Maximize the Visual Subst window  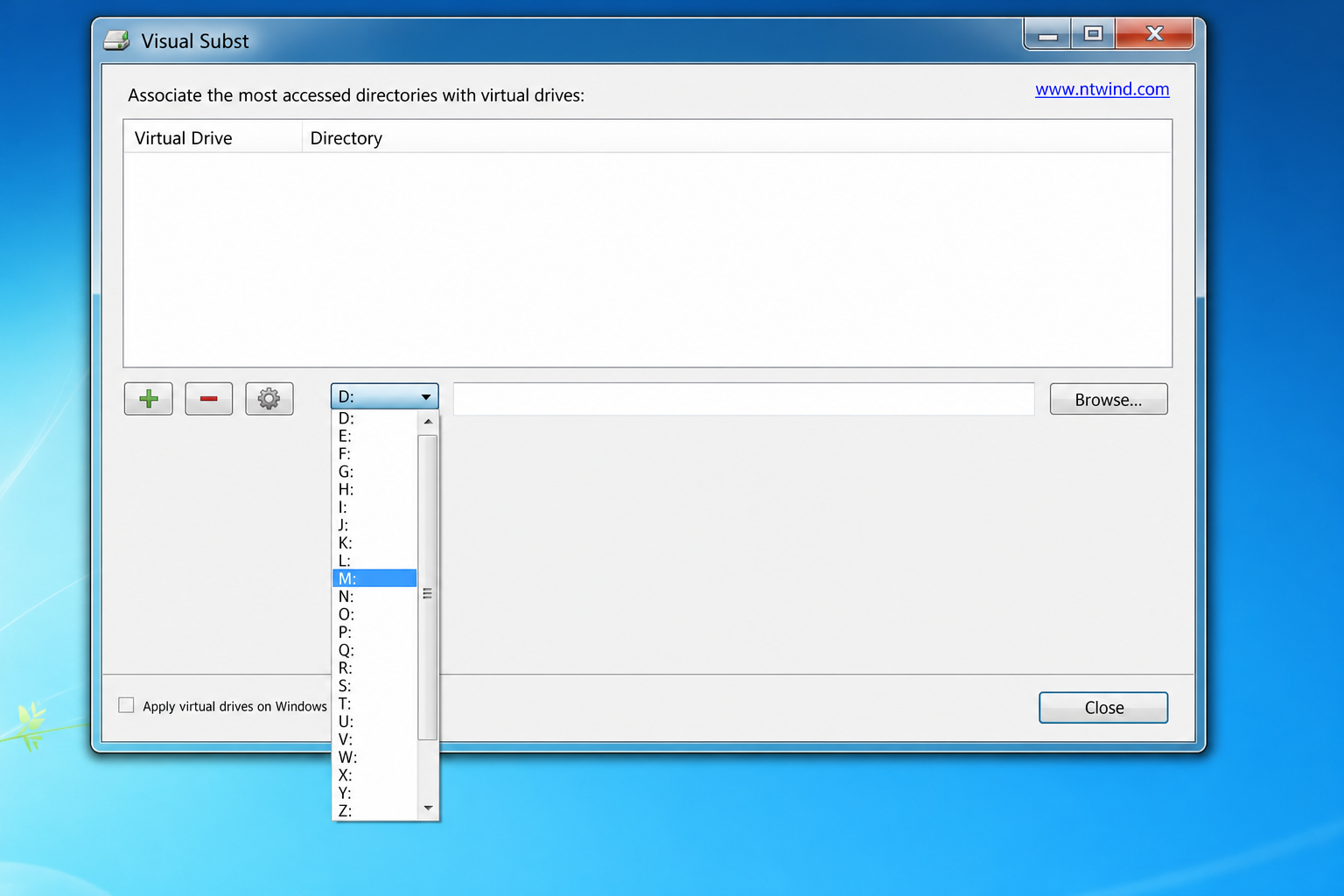click(1093, 34)
